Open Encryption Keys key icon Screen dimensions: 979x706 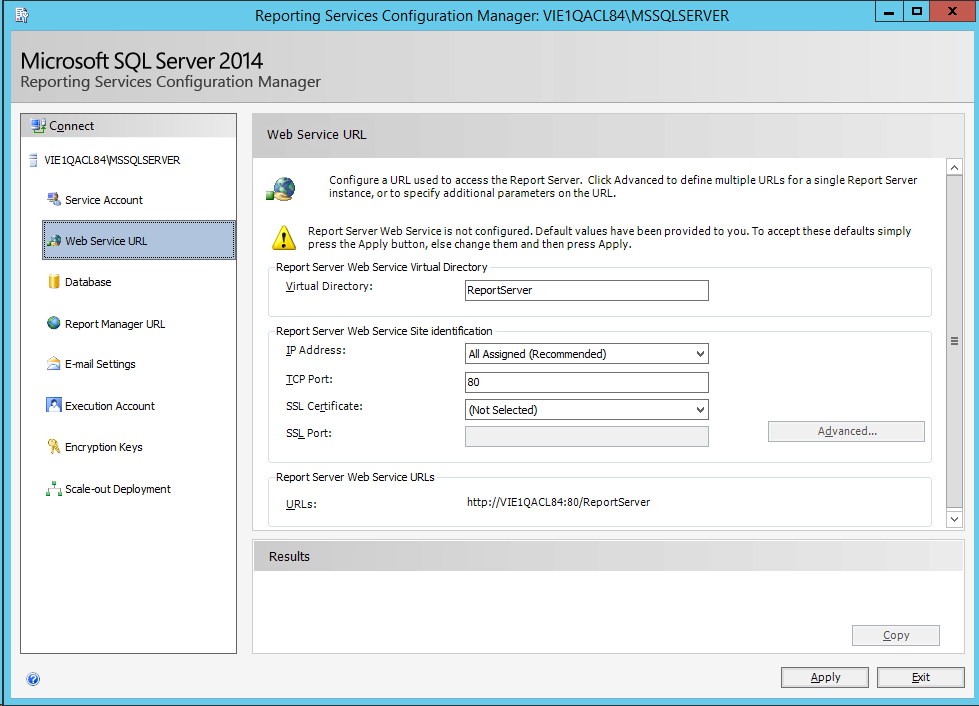click(54, 447)
